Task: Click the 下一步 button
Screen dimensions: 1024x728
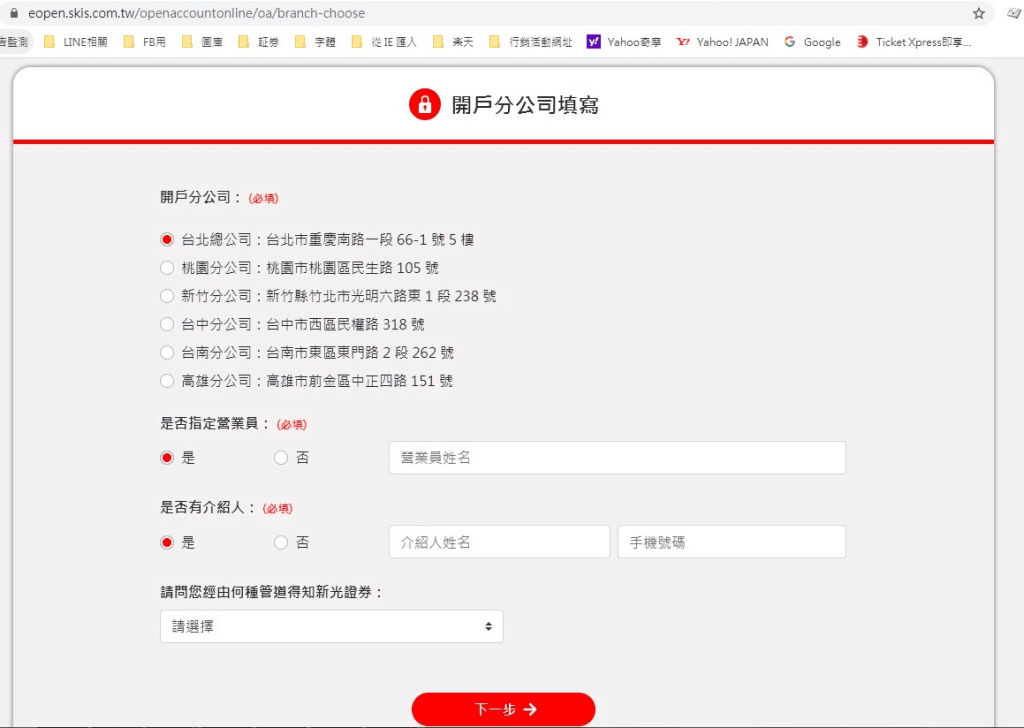Action: coord(504,709)
